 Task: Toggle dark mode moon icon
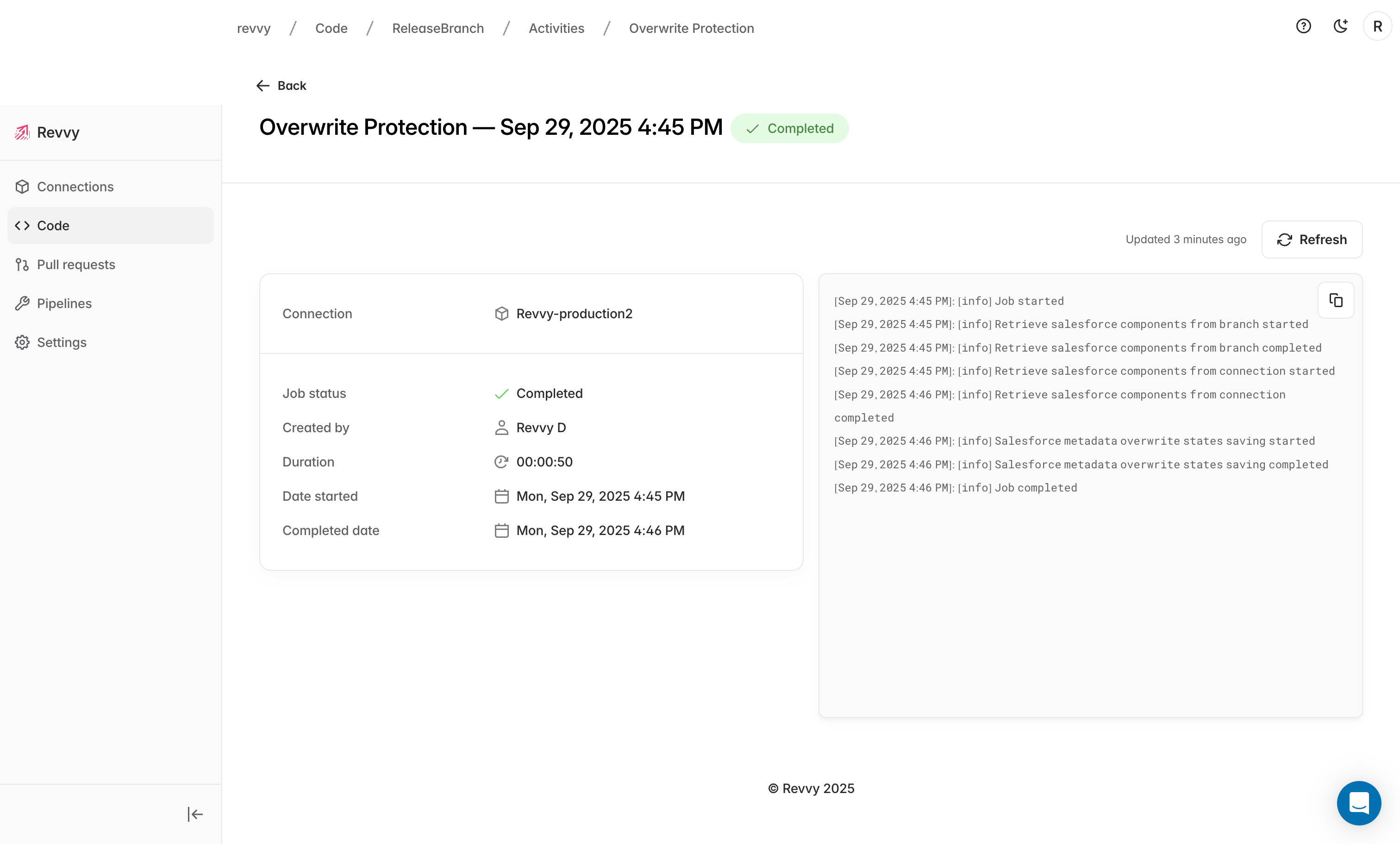[x=1340, y=26]
